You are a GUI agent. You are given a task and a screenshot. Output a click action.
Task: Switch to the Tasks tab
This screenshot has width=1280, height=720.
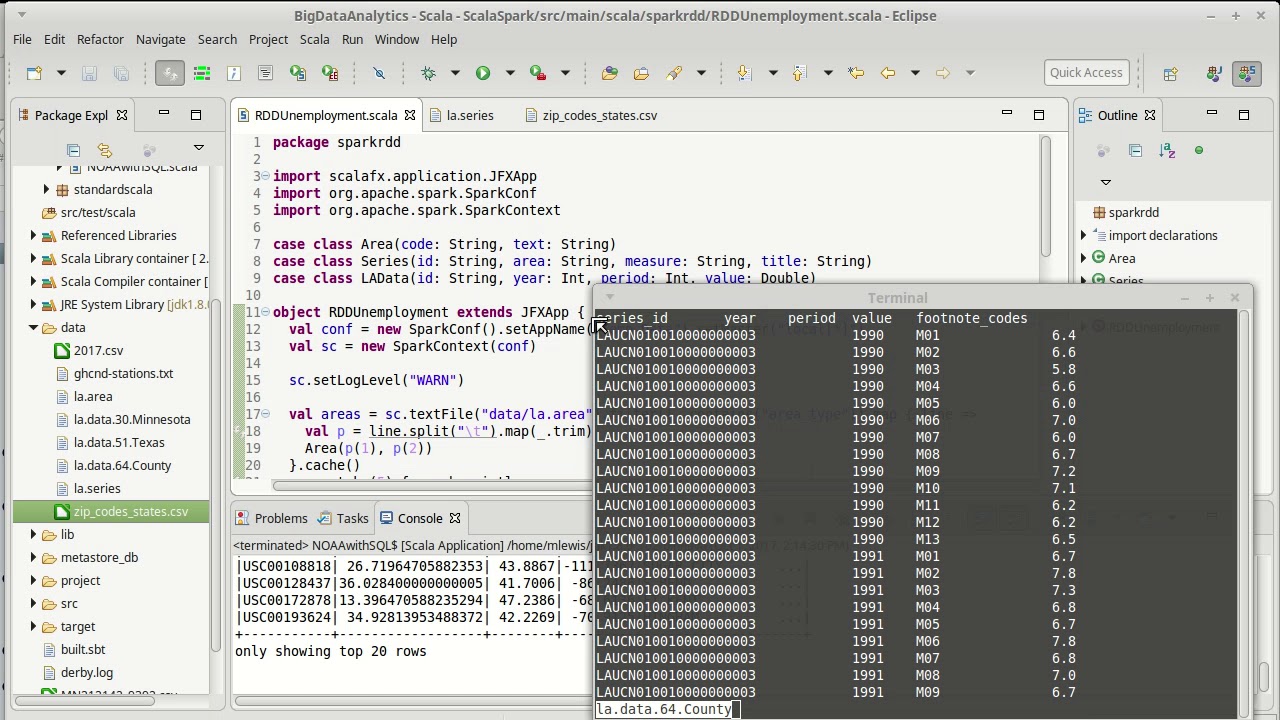[x=343, y=519]
